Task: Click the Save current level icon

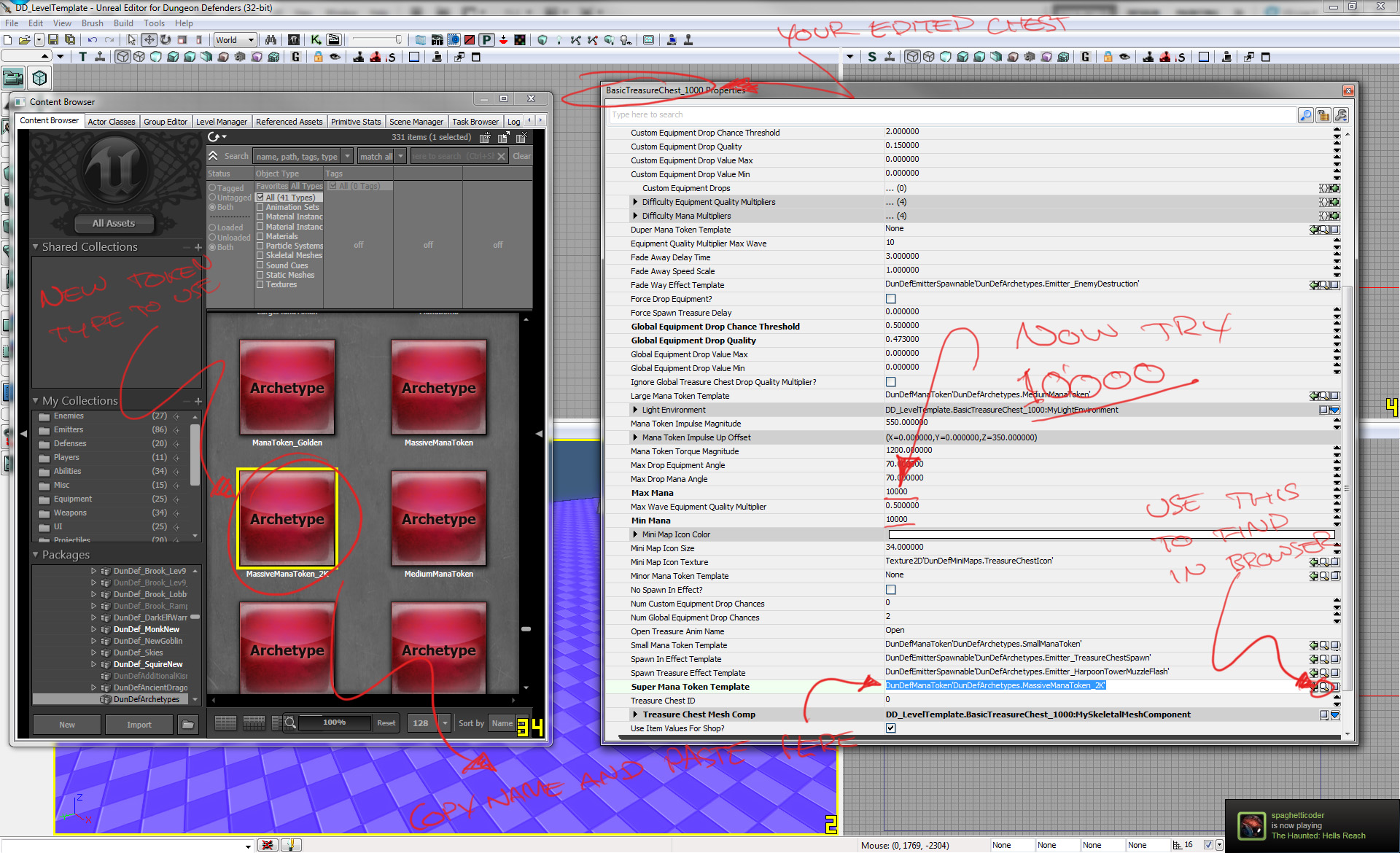Action: 55,40
